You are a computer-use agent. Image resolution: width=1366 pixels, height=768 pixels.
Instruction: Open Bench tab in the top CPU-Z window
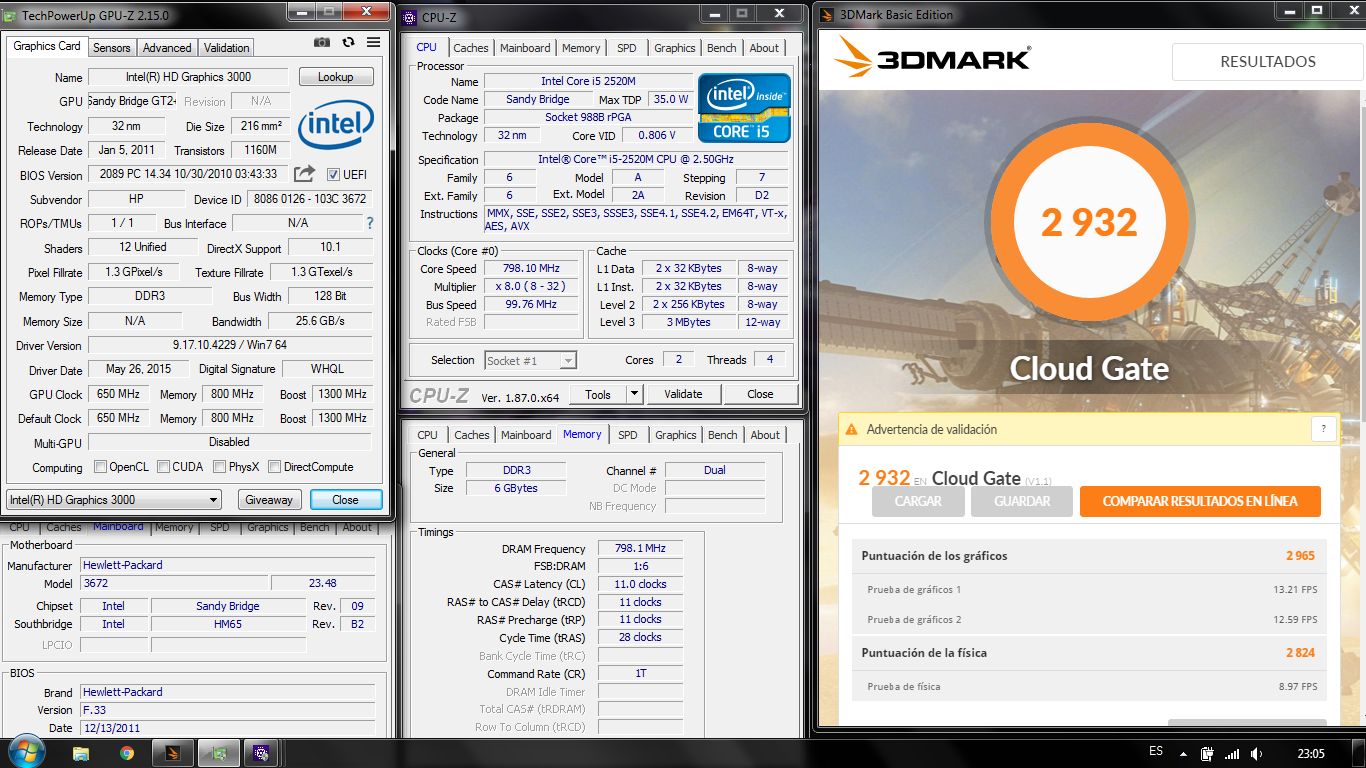click(722, 48)
